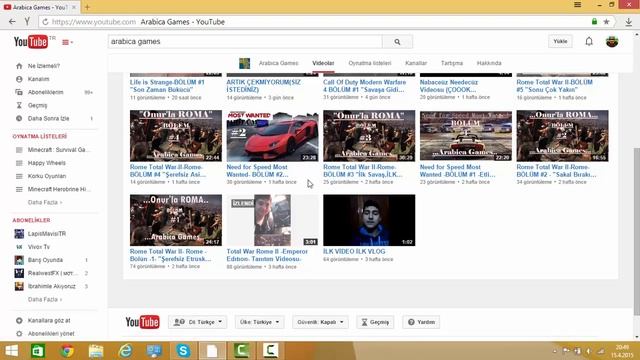Click browser back arrow
Screen dimensions: 640x360
point(12,22)
